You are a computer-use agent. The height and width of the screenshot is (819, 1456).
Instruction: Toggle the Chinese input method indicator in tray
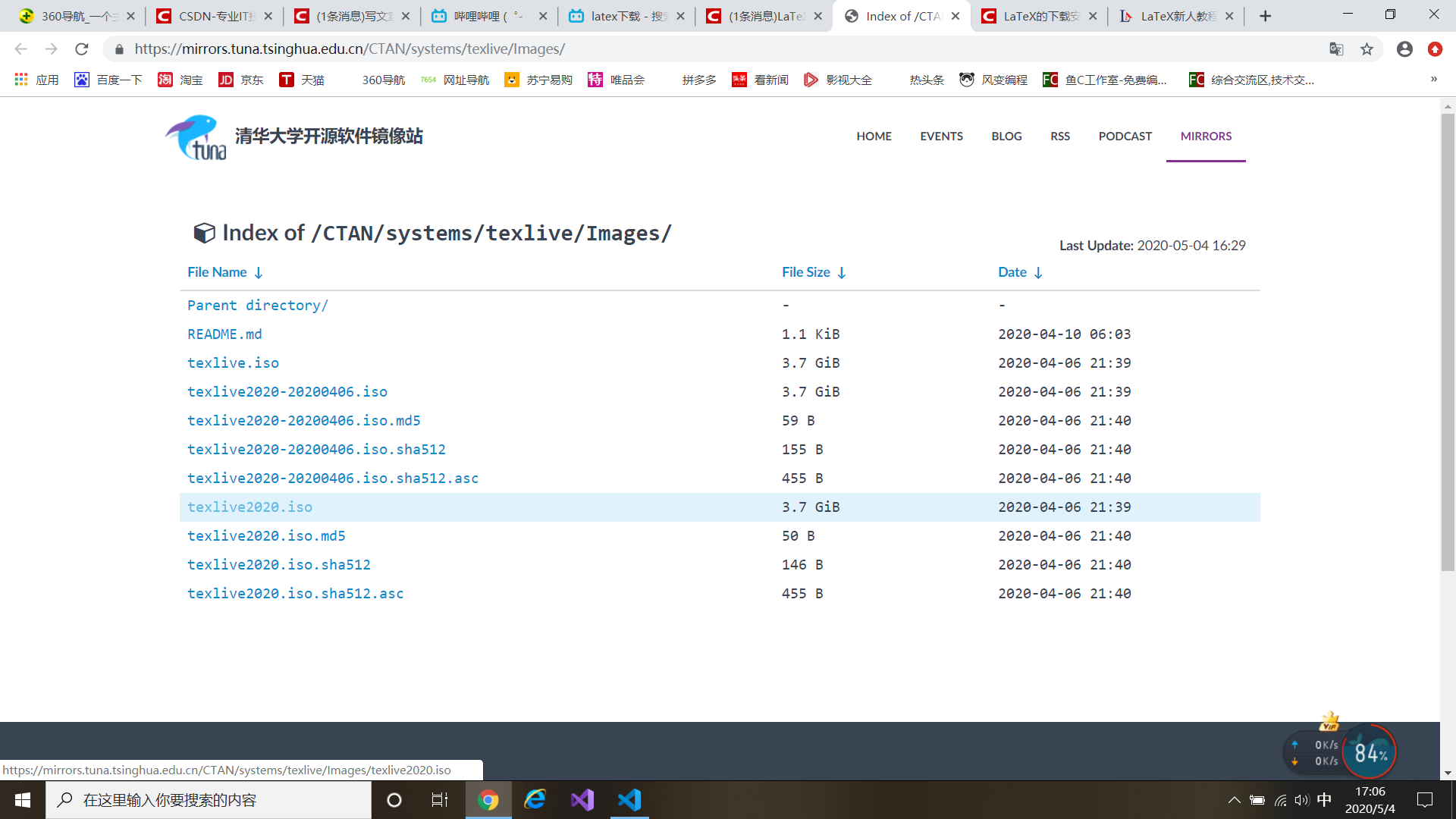pos(1324,800)
